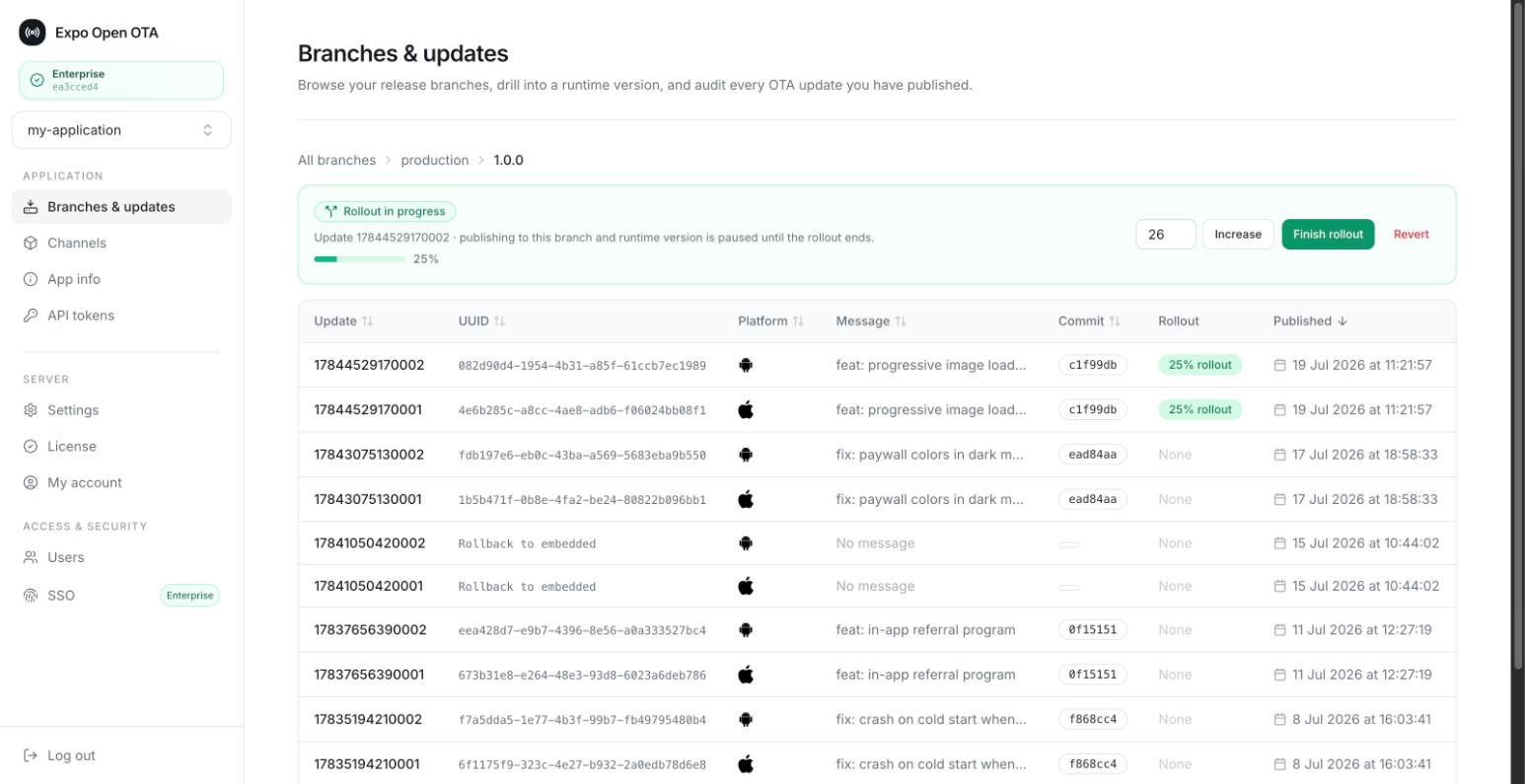Focus the rollout percentage input field
This screenshot has width=1525, height=784.
point(1166,235)
